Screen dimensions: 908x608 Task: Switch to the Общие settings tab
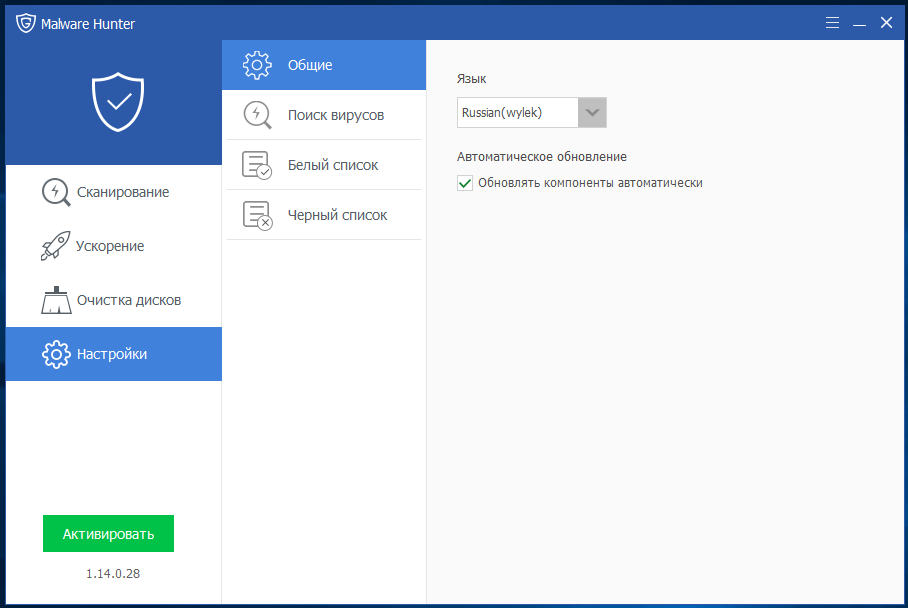coord(324,65)
